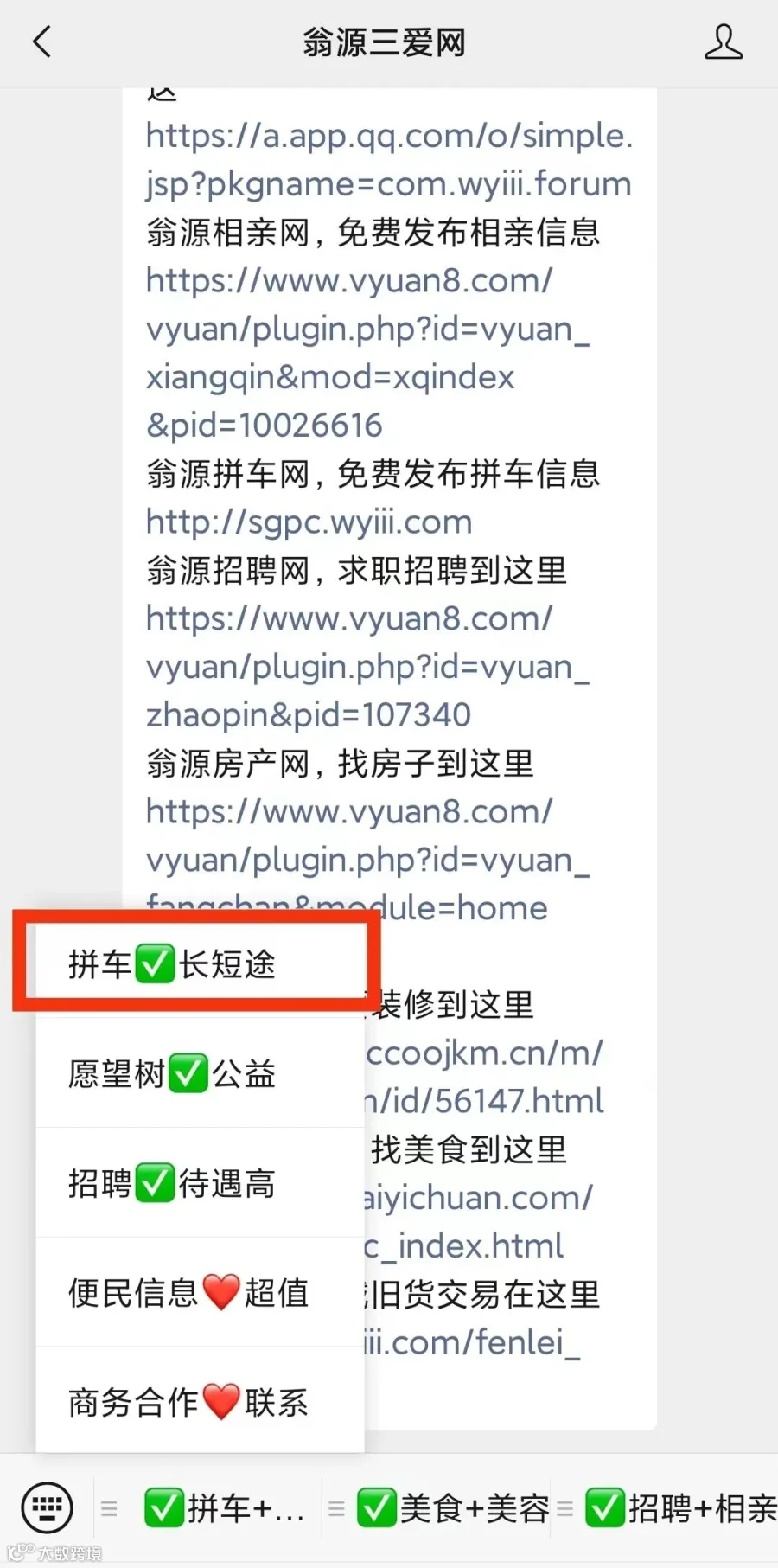Image resolution: width=778 pixels, height=1568 pixels.
Task: Open the xiangqin xqindex link
Action: point(368,353)
